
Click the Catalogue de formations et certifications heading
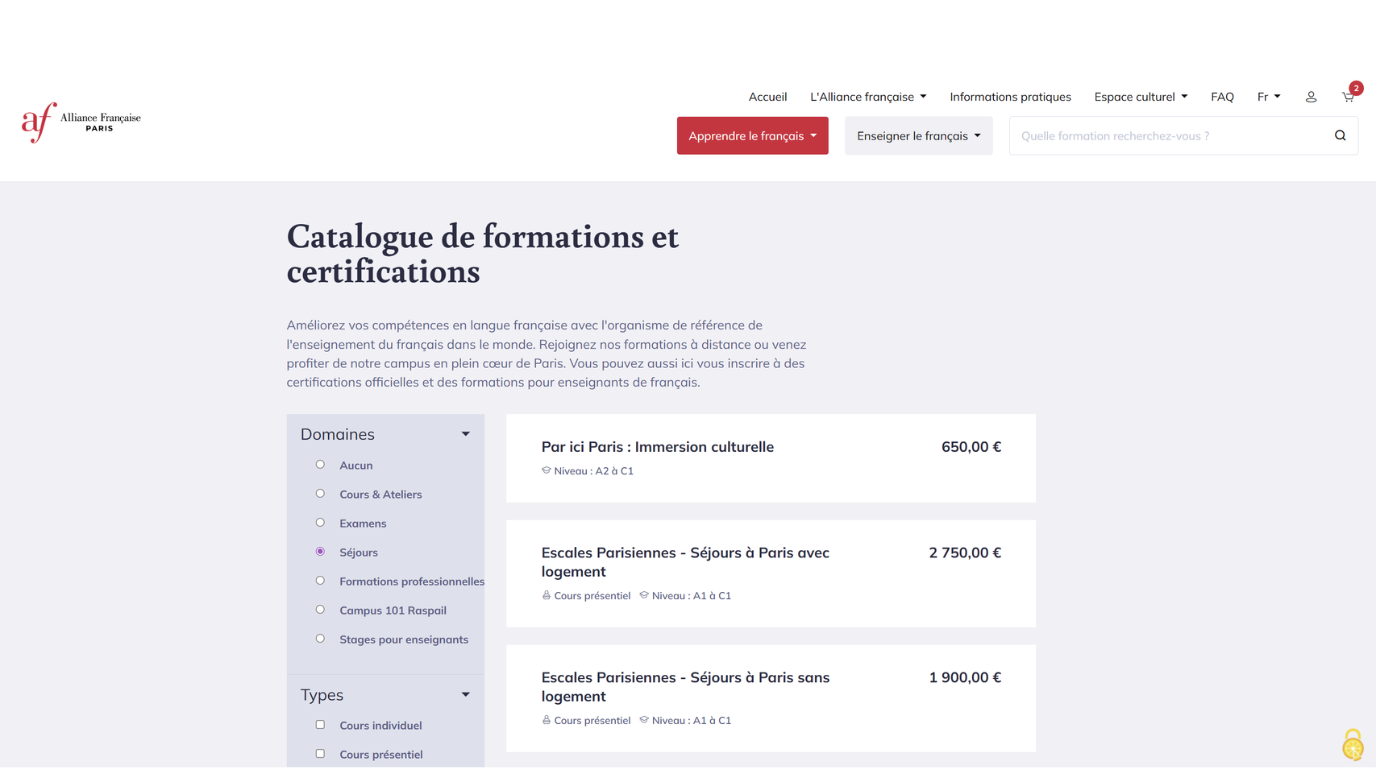click(x=483, y=254)
